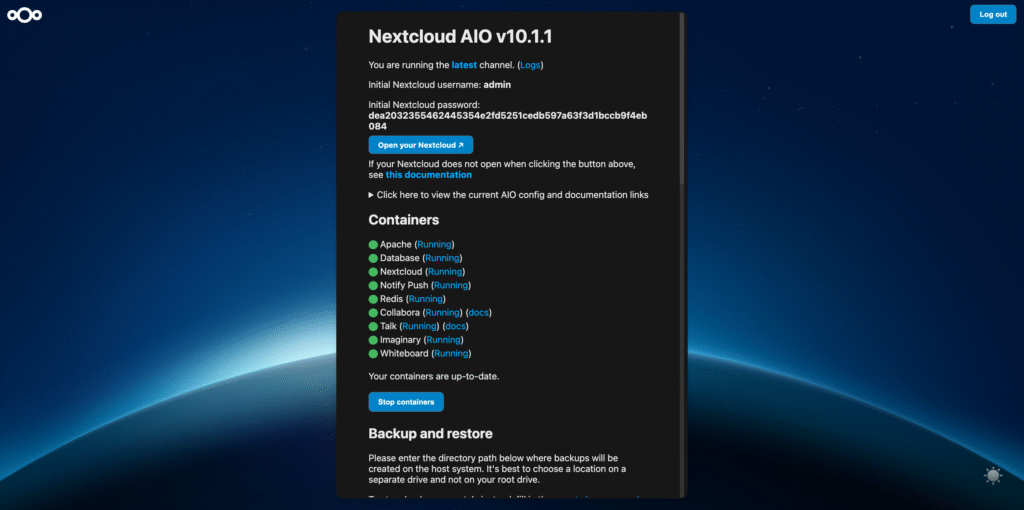
Task: Click the Whiteboard Running status link
Action: 451,353
